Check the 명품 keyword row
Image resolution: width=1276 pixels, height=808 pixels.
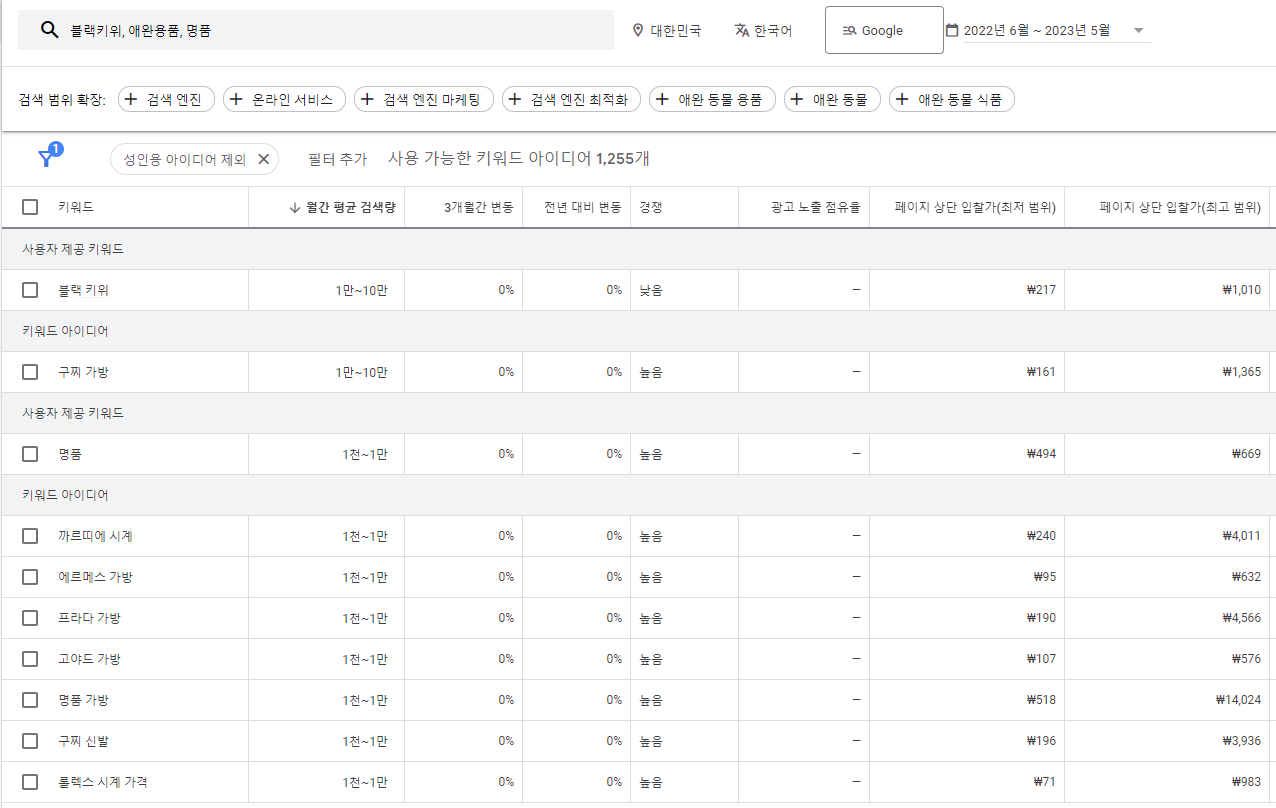point(30,454)
